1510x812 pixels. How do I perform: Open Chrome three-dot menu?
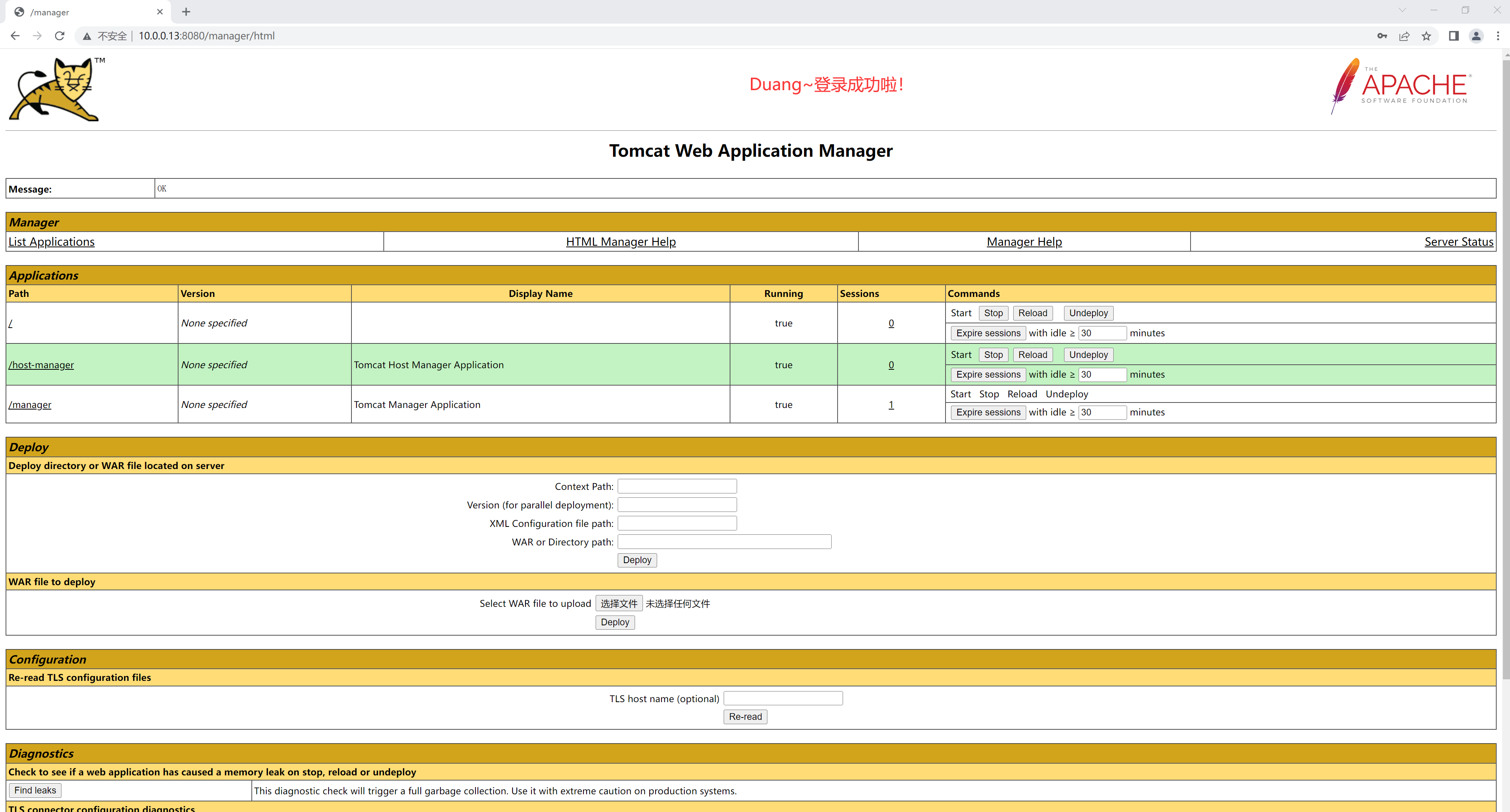(1498, 36)
